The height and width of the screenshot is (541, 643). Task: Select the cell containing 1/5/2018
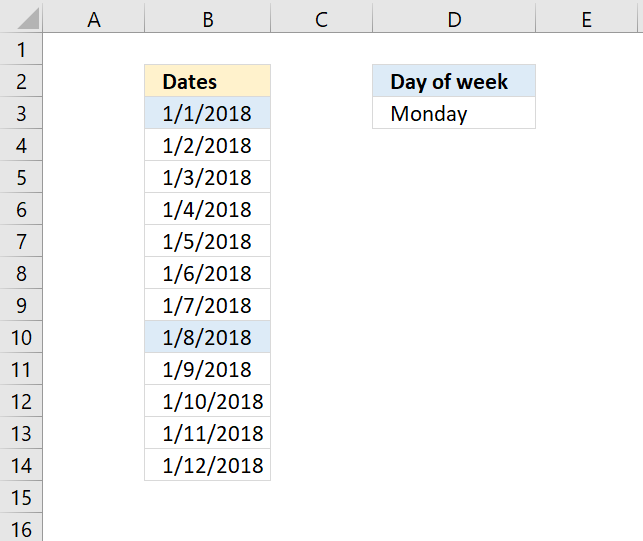pos(207,241)
